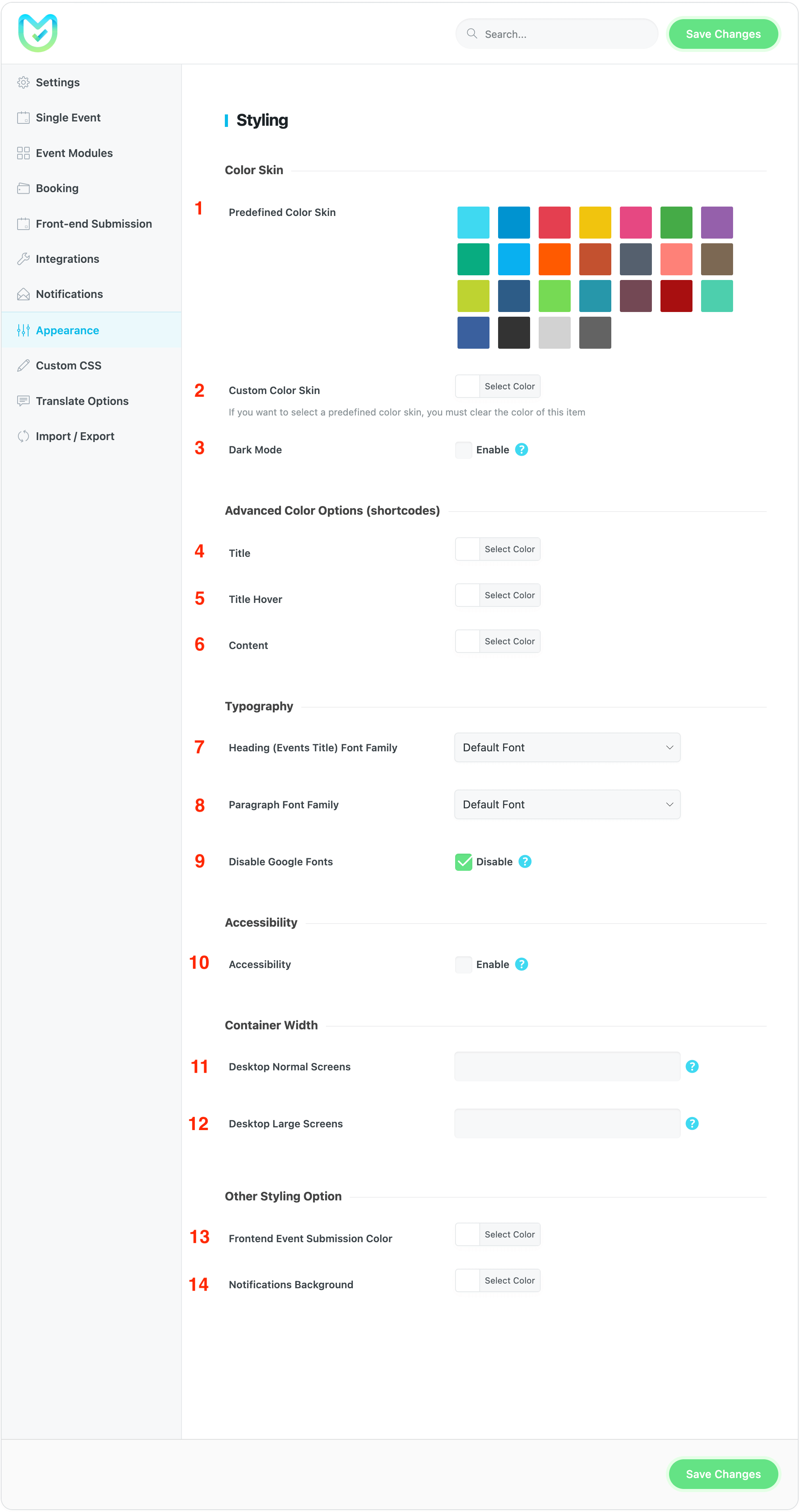Click the Integrations wrench icon
The height and width of the screenshot is (1512, 801).
coord(23,259)
